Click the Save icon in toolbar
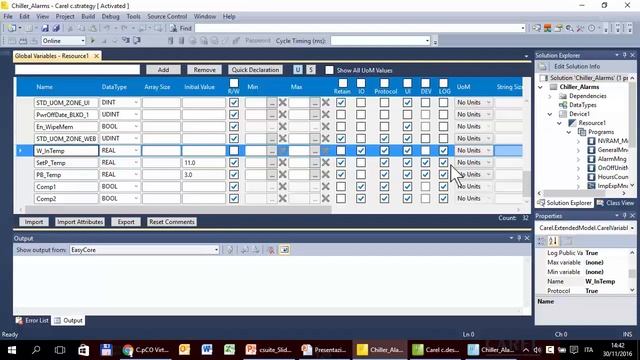The height and width of the screenshot is (360, 640). pyautogui.click(x=45, y=28)
